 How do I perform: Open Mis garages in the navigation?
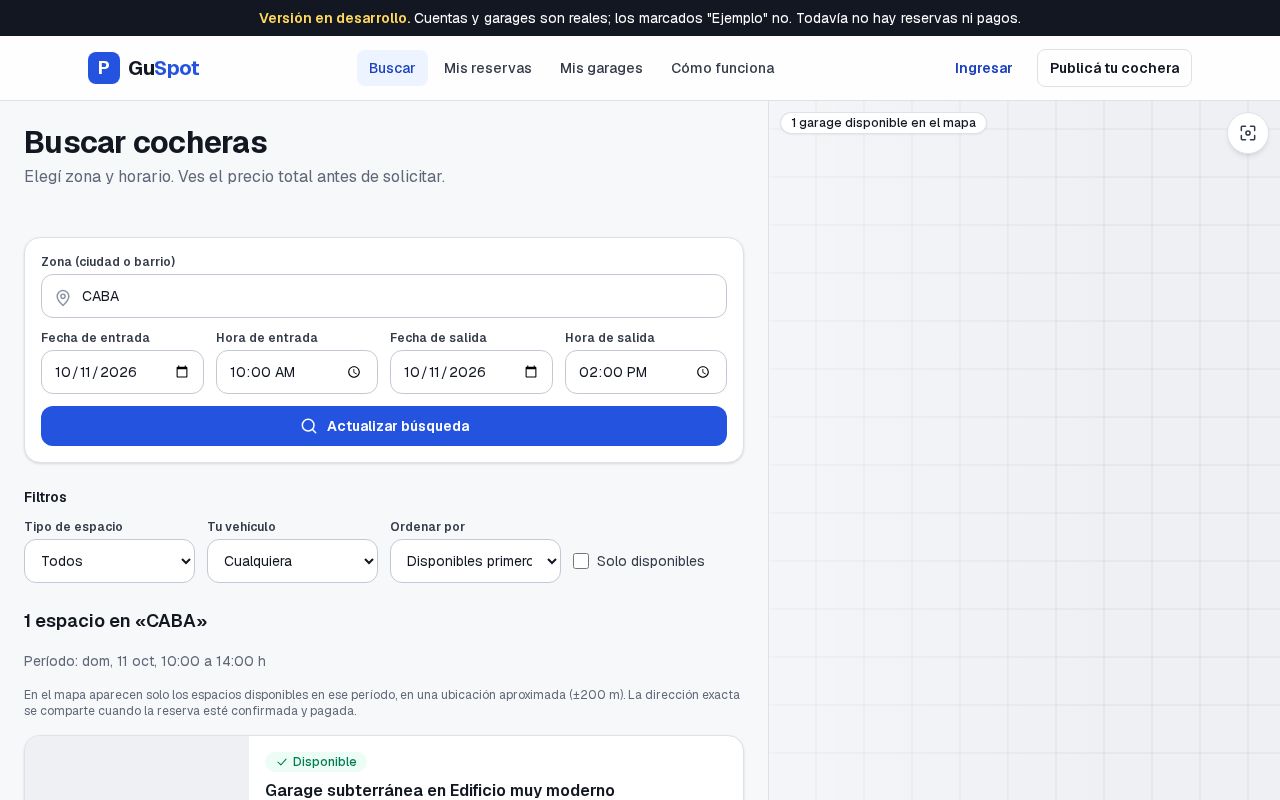coord(601,68)
